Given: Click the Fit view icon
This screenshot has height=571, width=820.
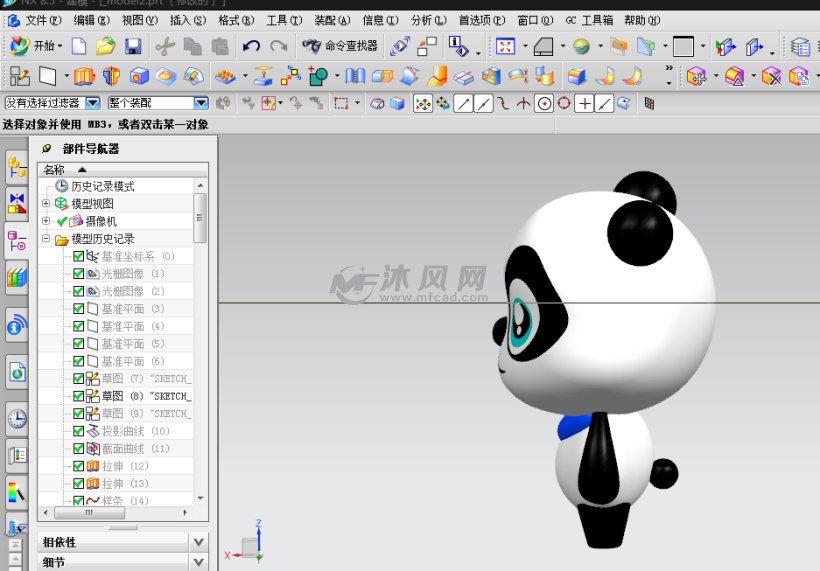Looking at the screenshot, I should 505,47.
